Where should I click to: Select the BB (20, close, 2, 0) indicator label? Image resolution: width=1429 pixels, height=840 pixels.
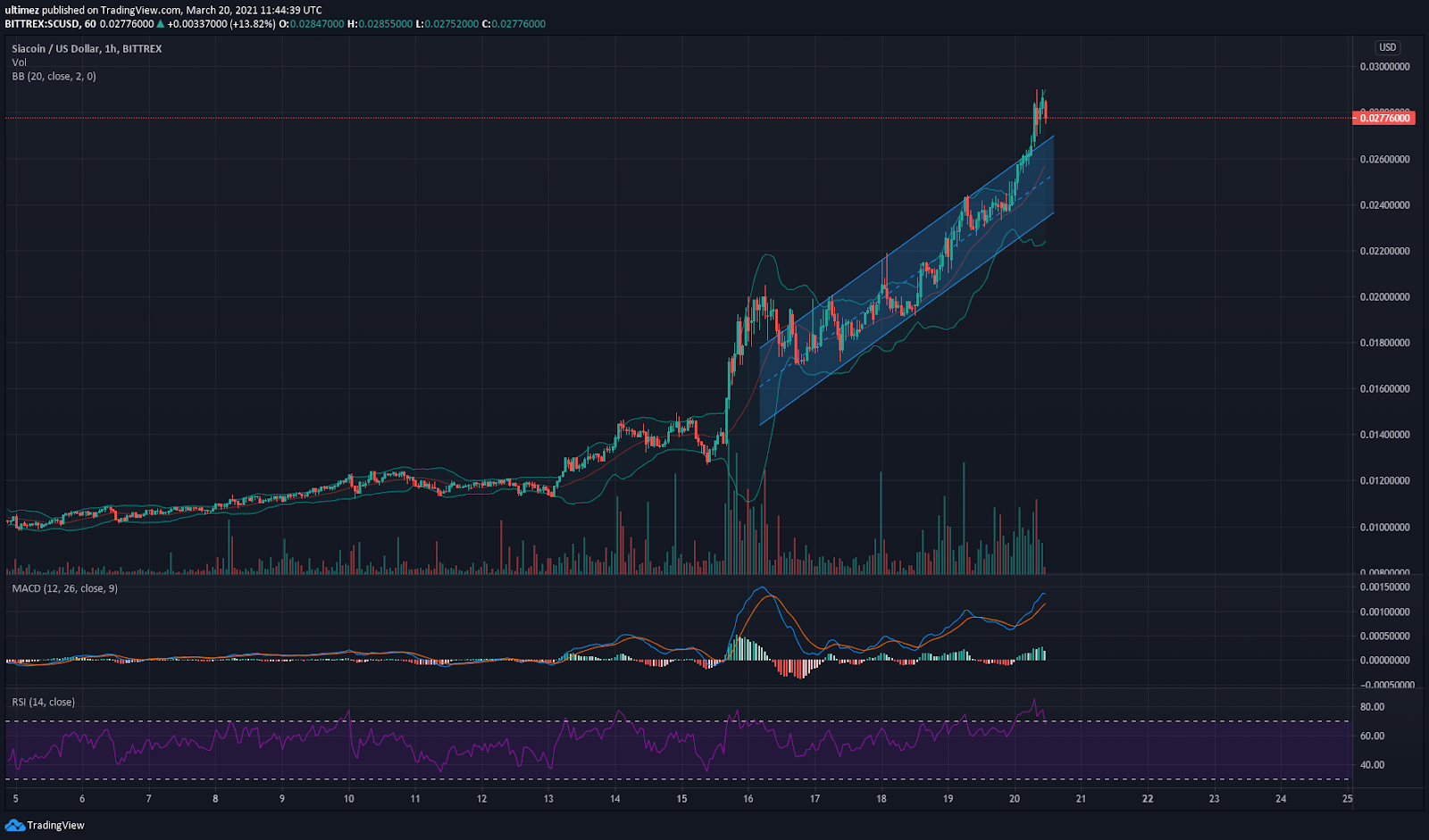pyautogui.click(x=54, y=77)
